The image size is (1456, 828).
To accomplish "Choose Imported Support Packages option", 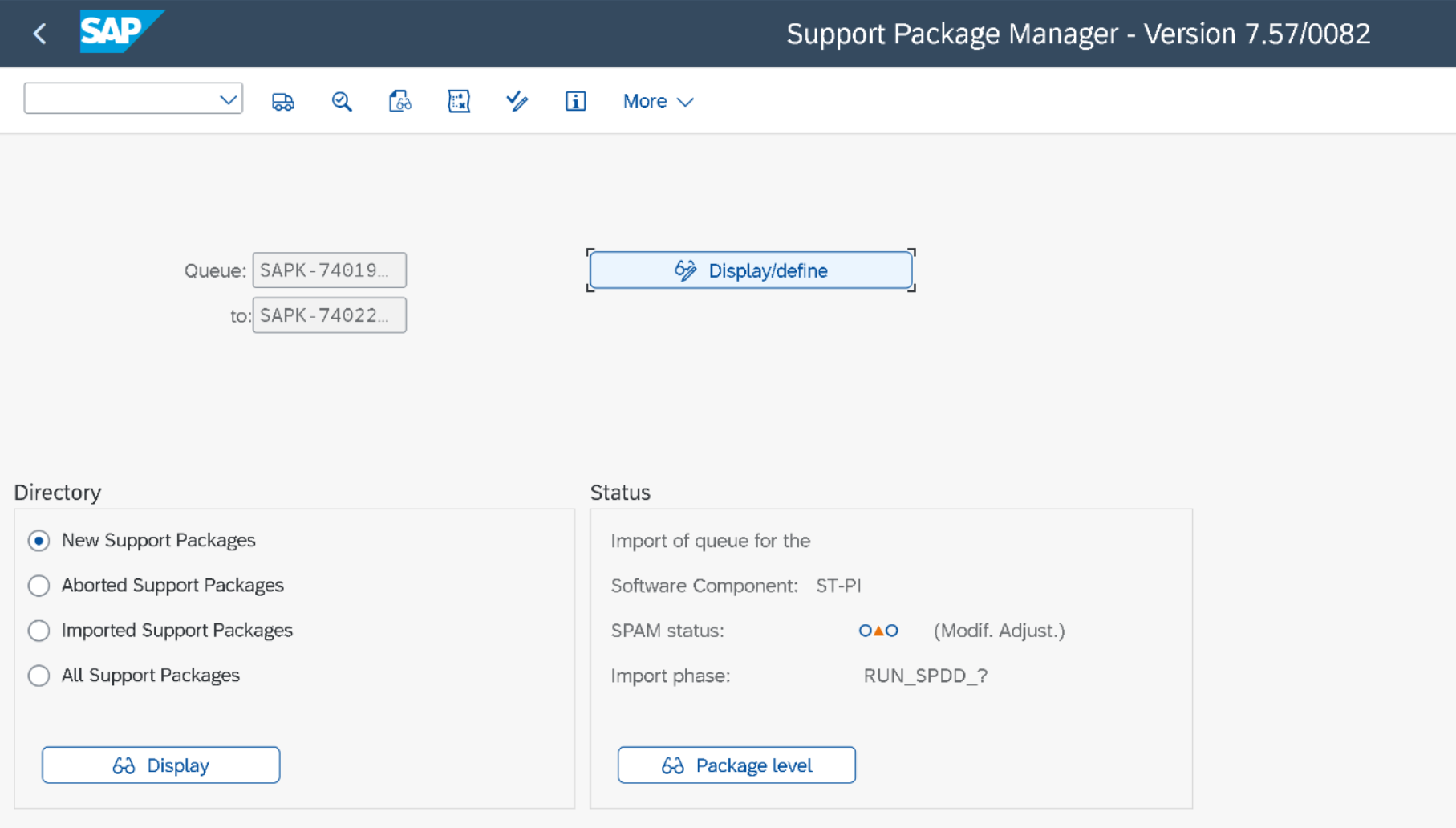I will click(x=39, y=631).
